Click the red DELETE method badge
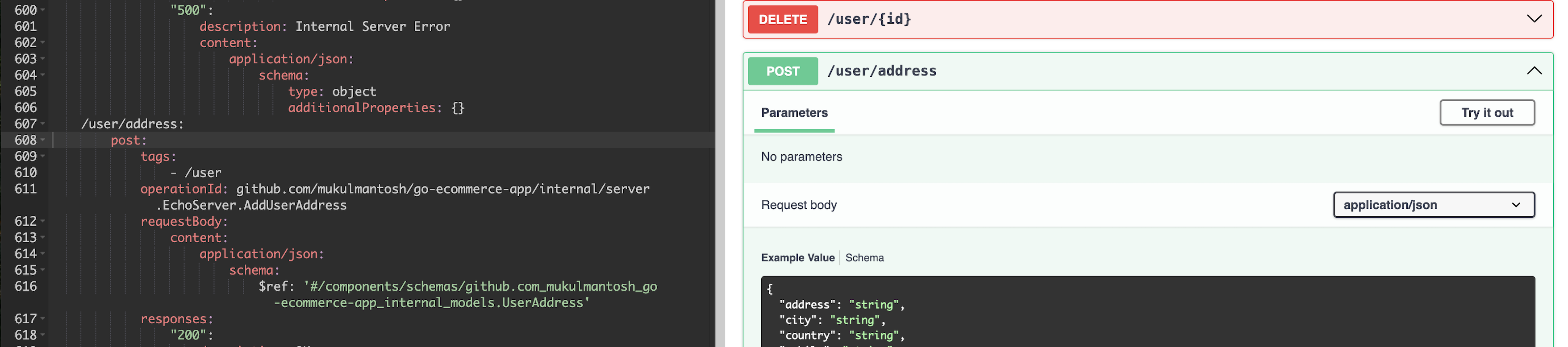Image resolution: width=1568 pixels, height=347 pixels. 783,20
